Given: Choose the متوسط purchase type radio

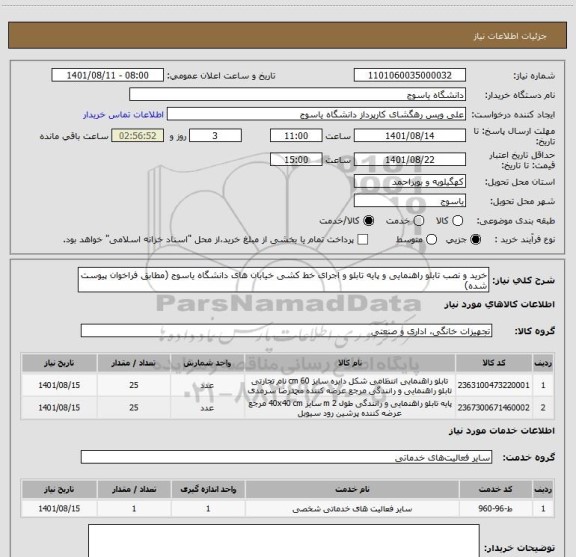Looking at the screenshot, I should [431, 240].
